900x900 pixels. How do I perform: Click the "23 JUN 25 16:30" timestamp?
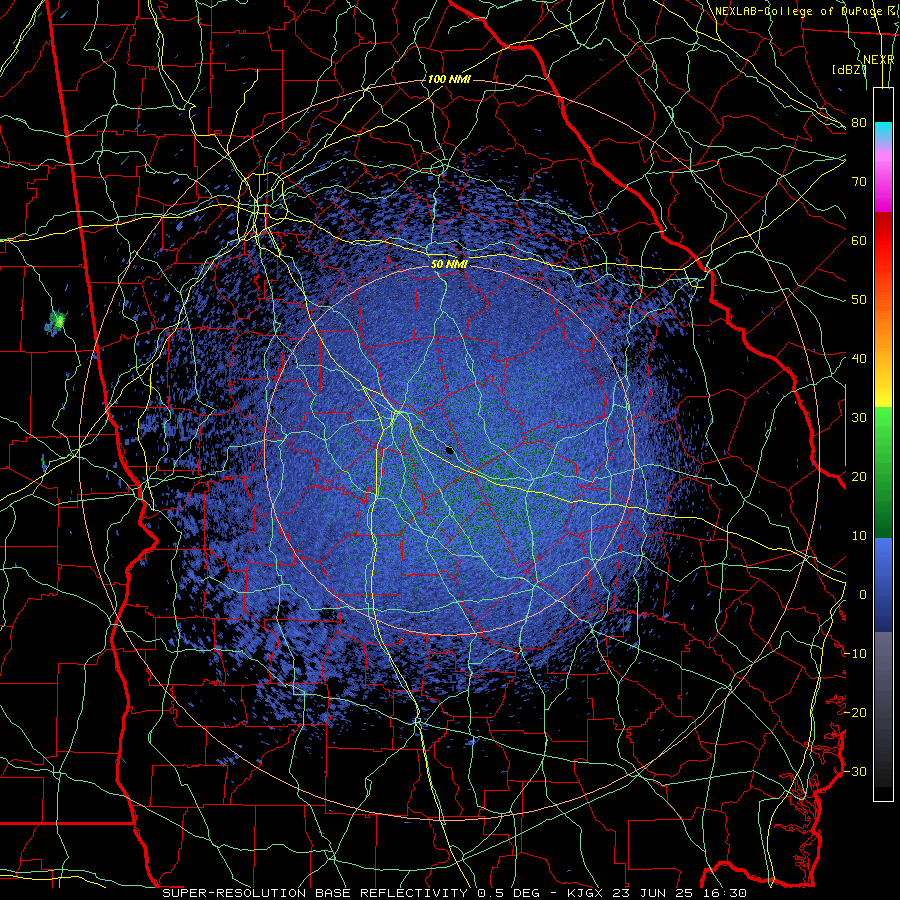[x=681, y=893]
